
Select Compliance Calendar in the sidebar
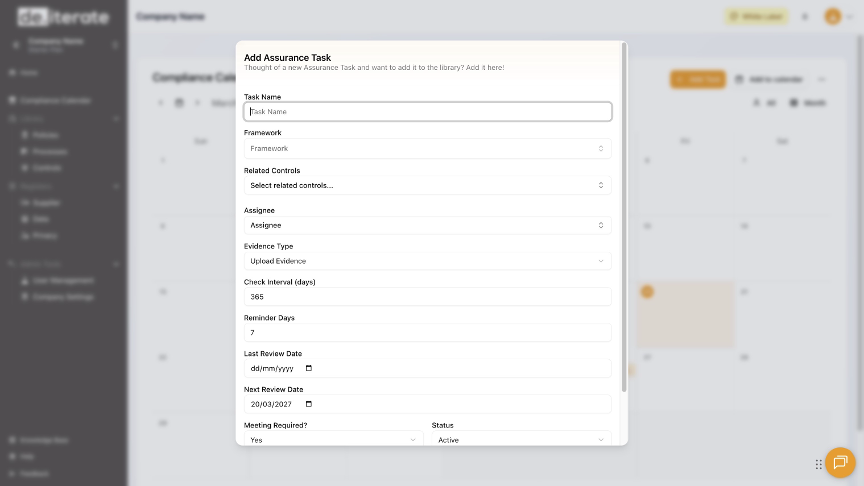click(62, 100)
